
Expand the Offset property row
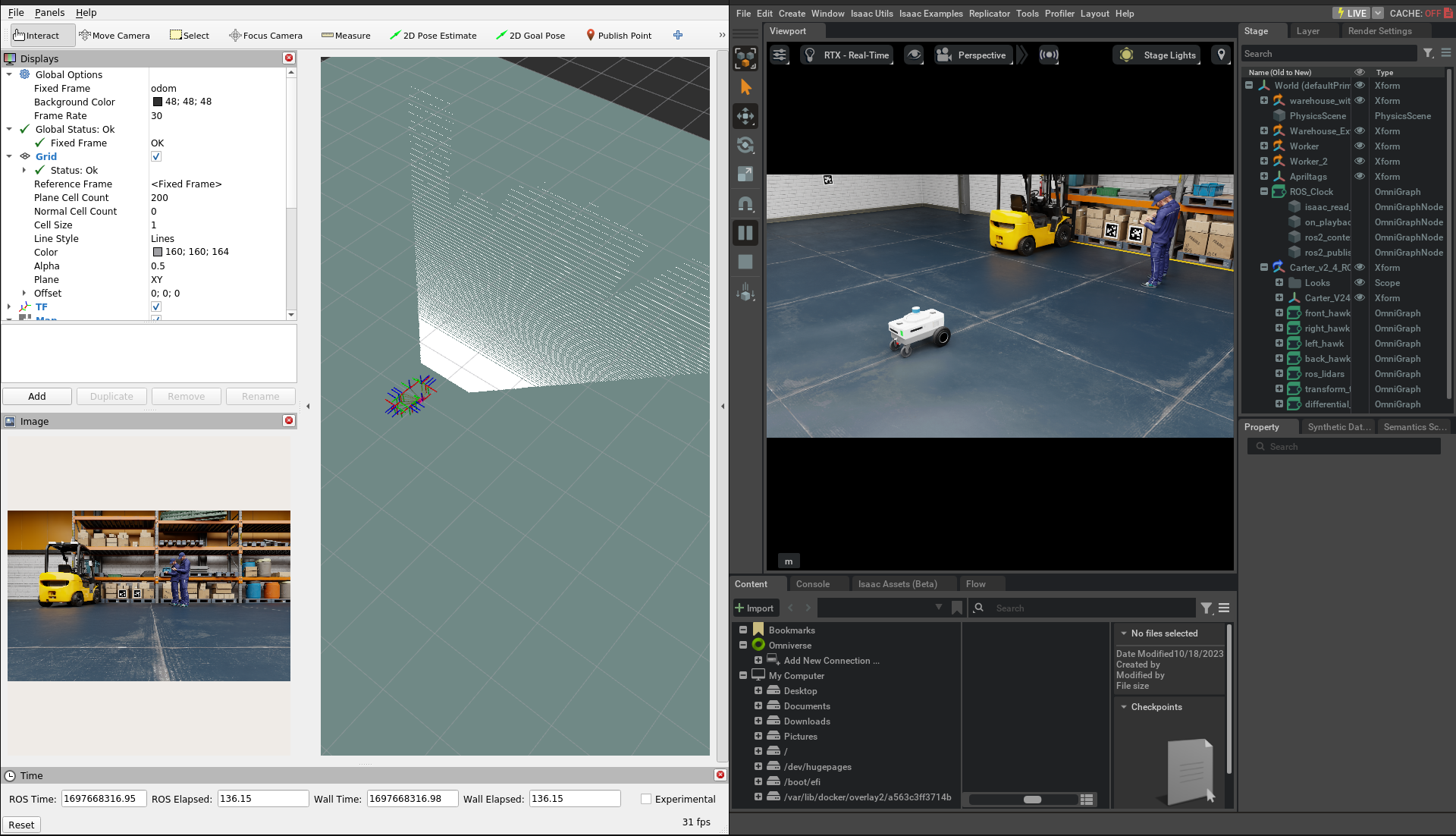tap(24, 294)
